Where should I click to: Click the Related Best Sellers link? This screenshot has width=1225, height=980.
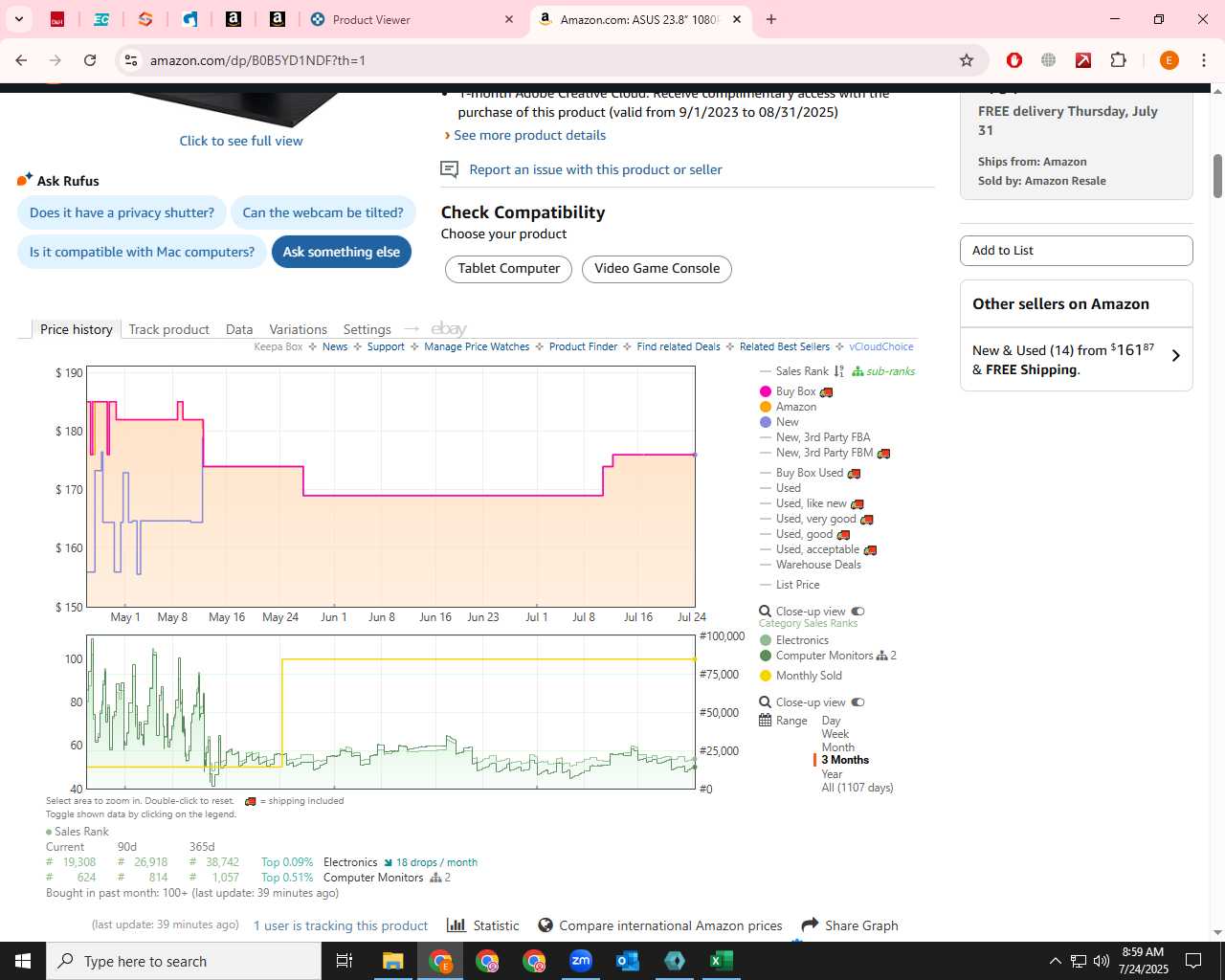point(785,346)
